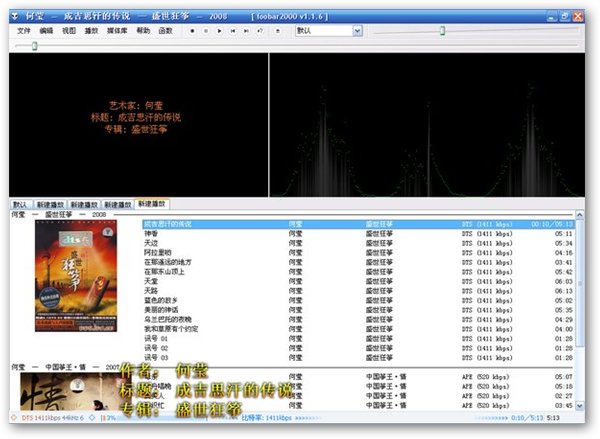Select the track 讯号 03
Screen dimensions: 600x439
pyautogui.click(x=358, y=358)
